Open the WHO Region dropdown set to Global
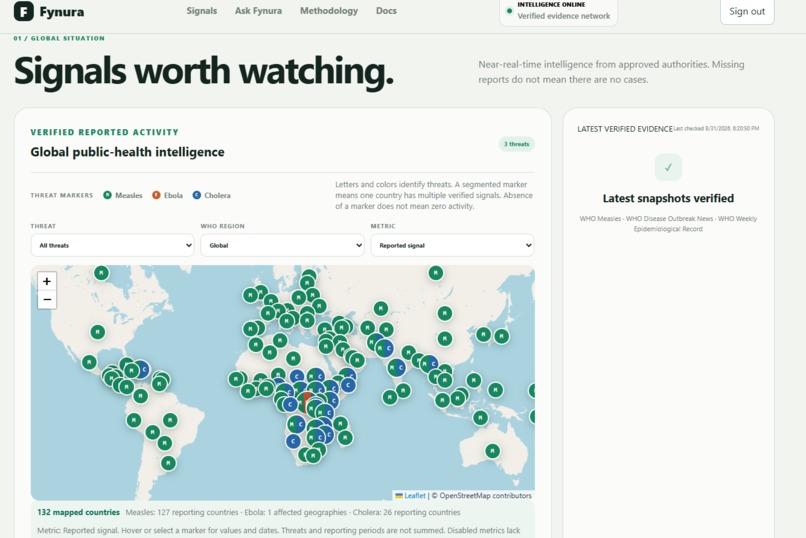Screen dimensions: 806x538 282,245
